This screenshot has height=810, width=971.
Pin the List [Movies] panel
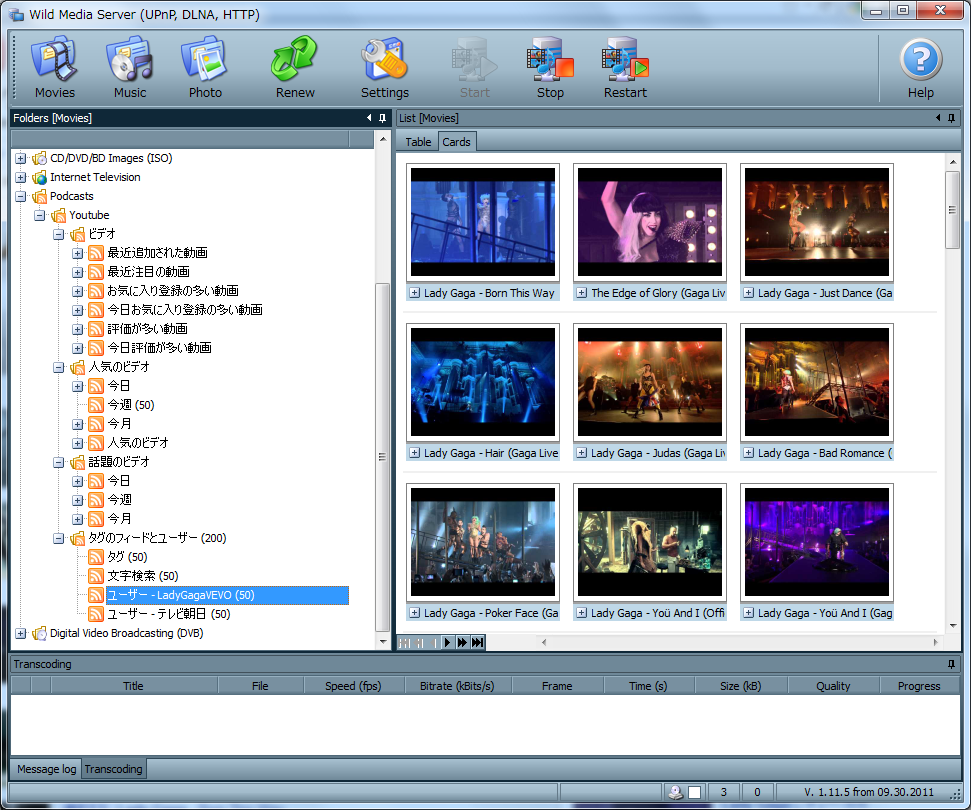pyautogui.click(x=951, y=118)
